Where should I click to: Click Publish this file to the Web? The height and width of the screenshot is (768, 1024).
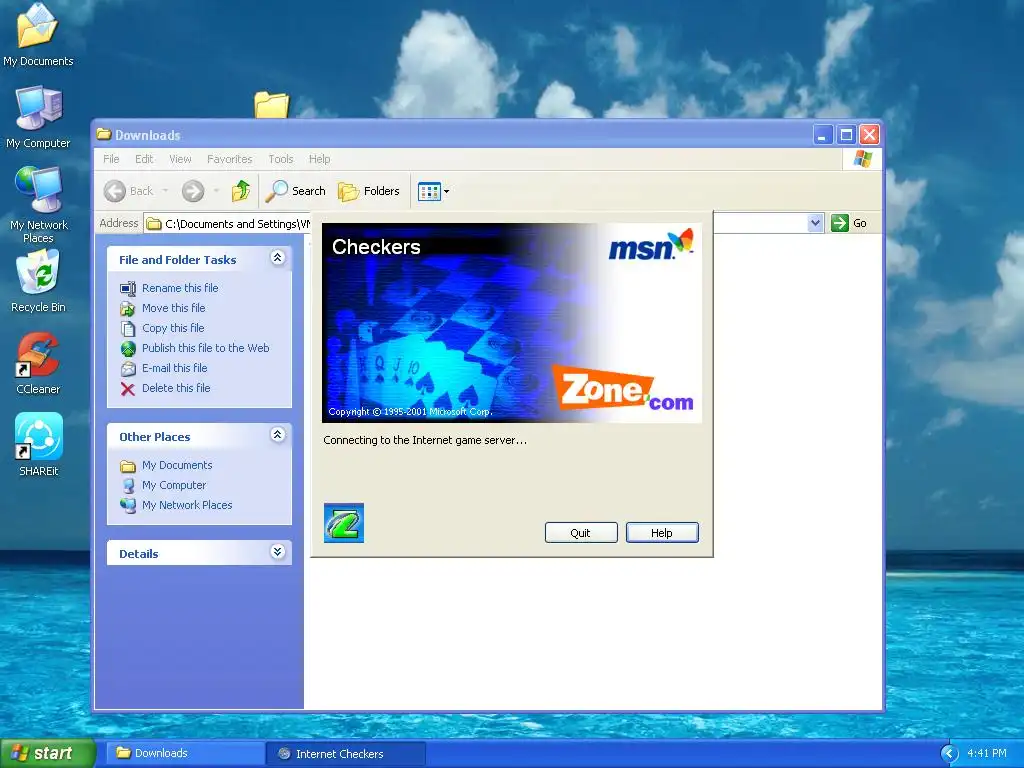206,348
